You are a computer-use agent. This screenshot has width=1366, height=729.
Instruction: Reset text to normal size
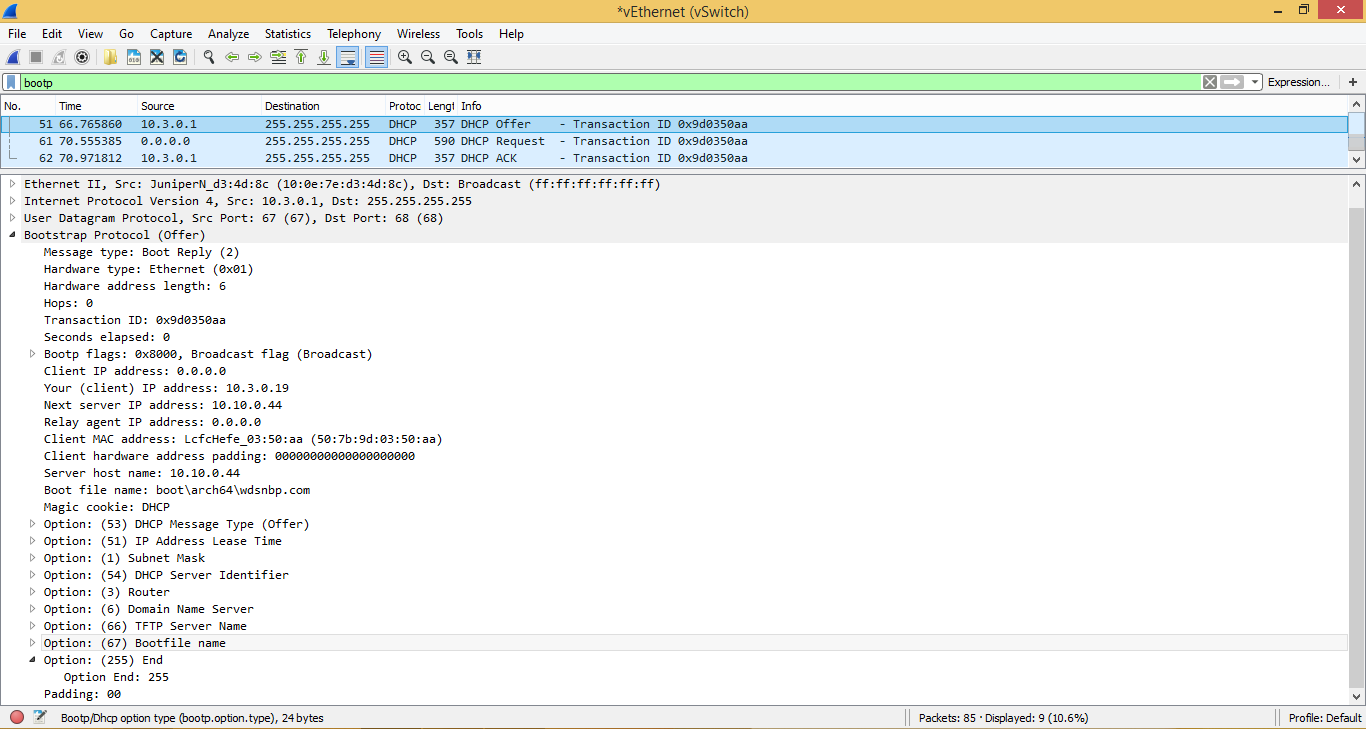(451, 57)
